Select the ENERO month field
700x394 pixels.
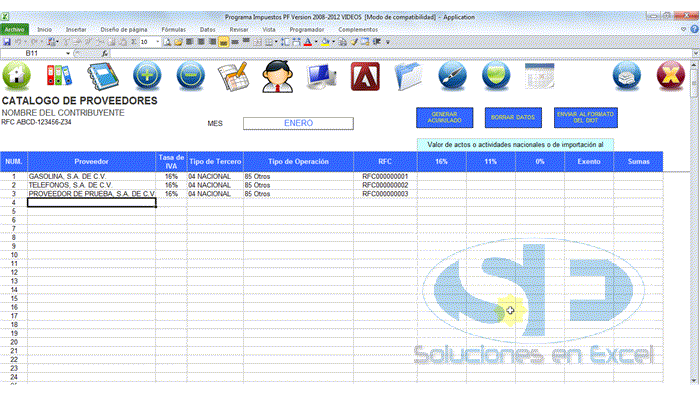point(298,123)
